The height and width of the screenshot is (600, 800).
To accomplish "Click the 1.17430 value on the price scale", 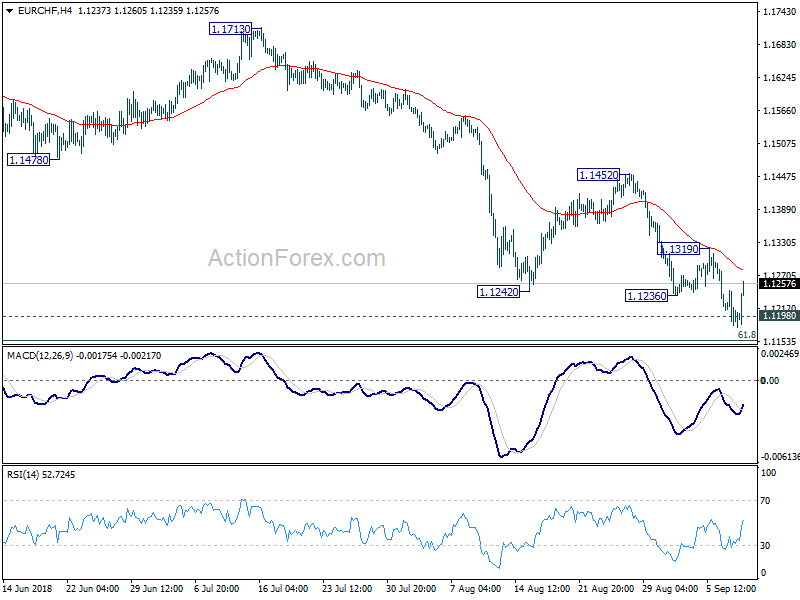I will tap(779, 12).
